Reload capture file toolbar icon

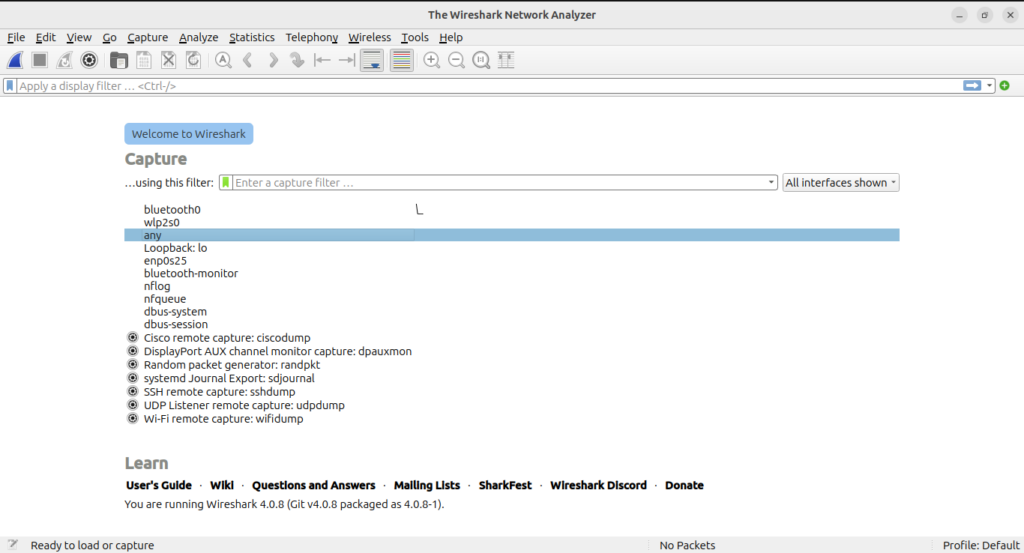point(193,60)
